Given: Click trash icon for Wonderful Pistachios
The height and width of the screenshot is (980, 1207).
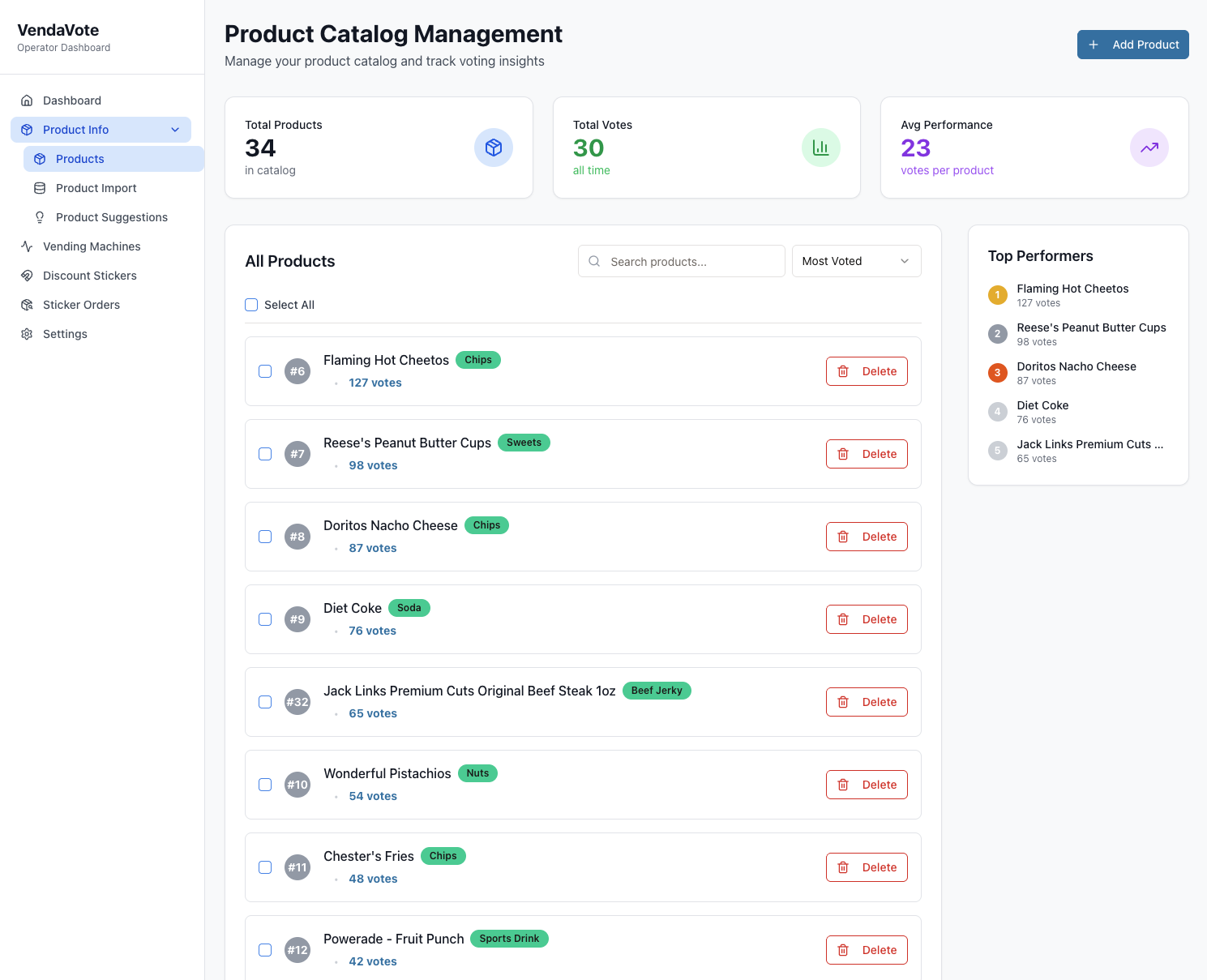Looking at the screenshot, I should click(x=843, y=785).
